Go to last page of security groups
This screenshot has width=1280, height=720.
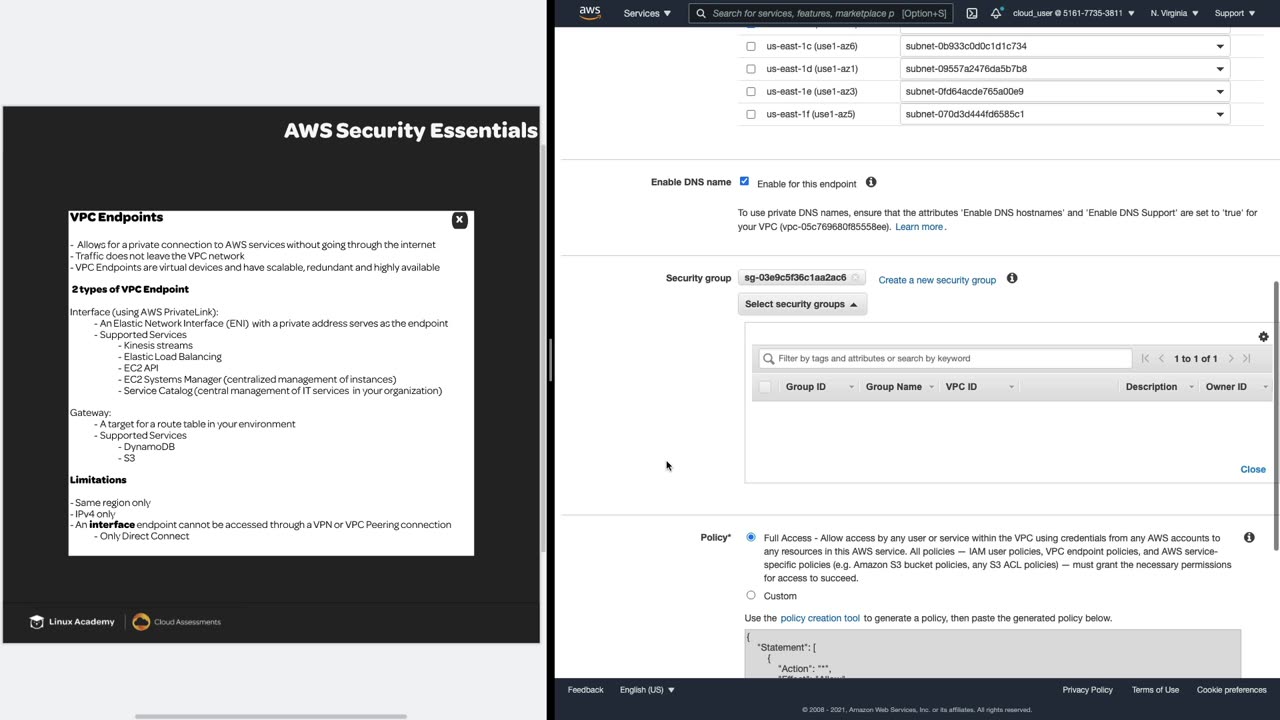click(1246, 358)
